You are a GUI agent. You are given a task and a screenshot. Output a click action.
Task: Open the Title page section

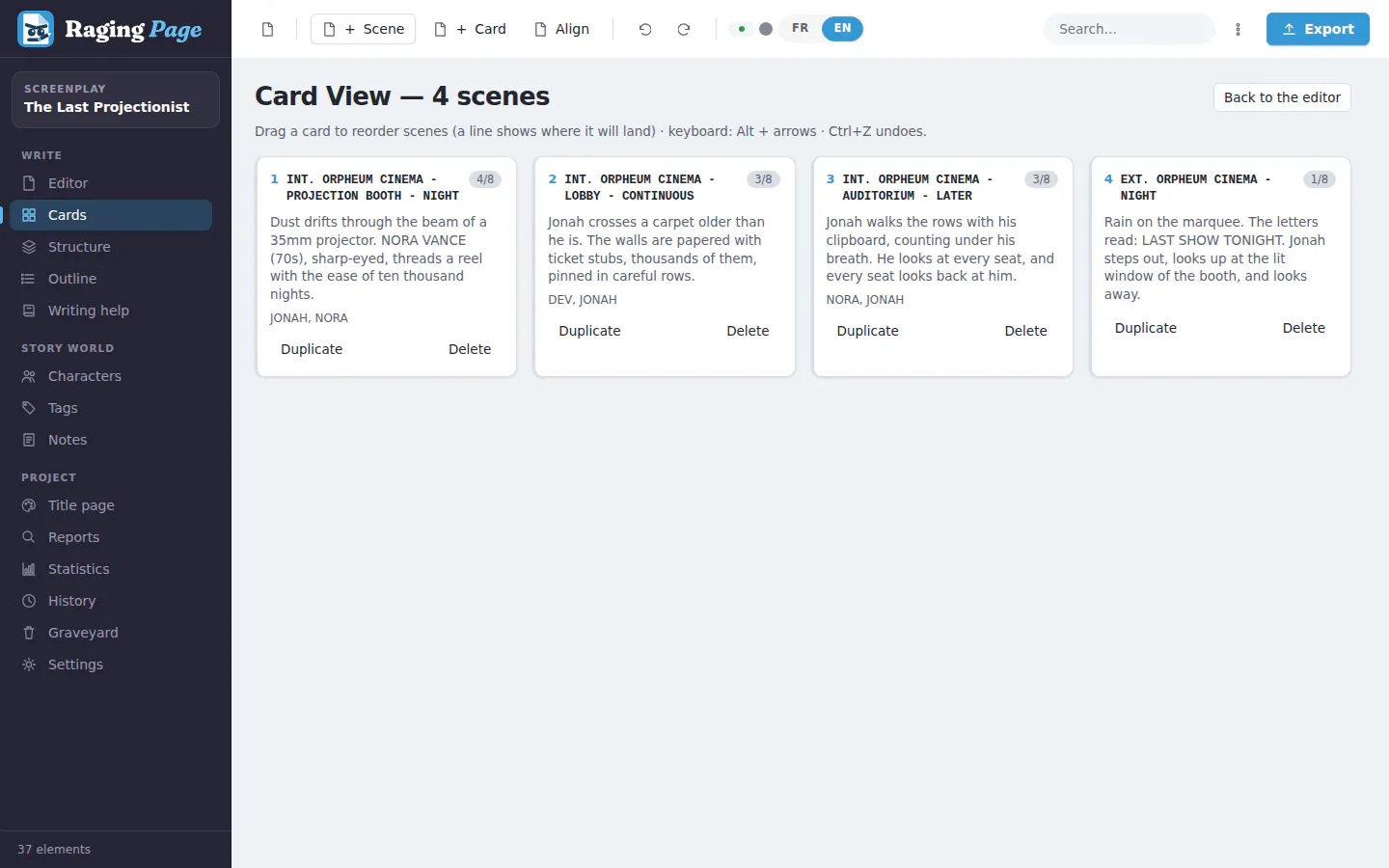pos(111,505)
